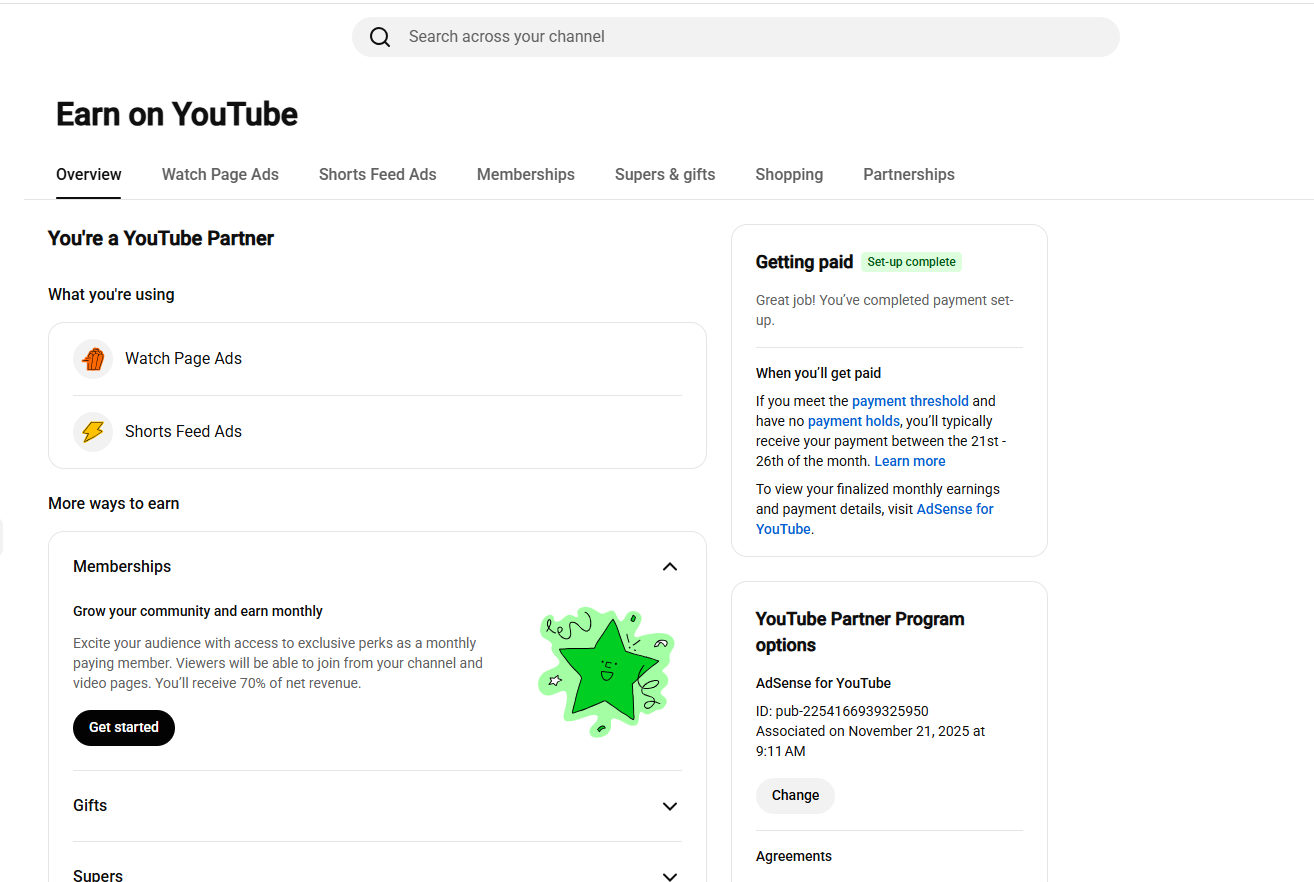This screenshot has height=882, width=1314.
Task: Open the Shopping tab
Action: 789,174
